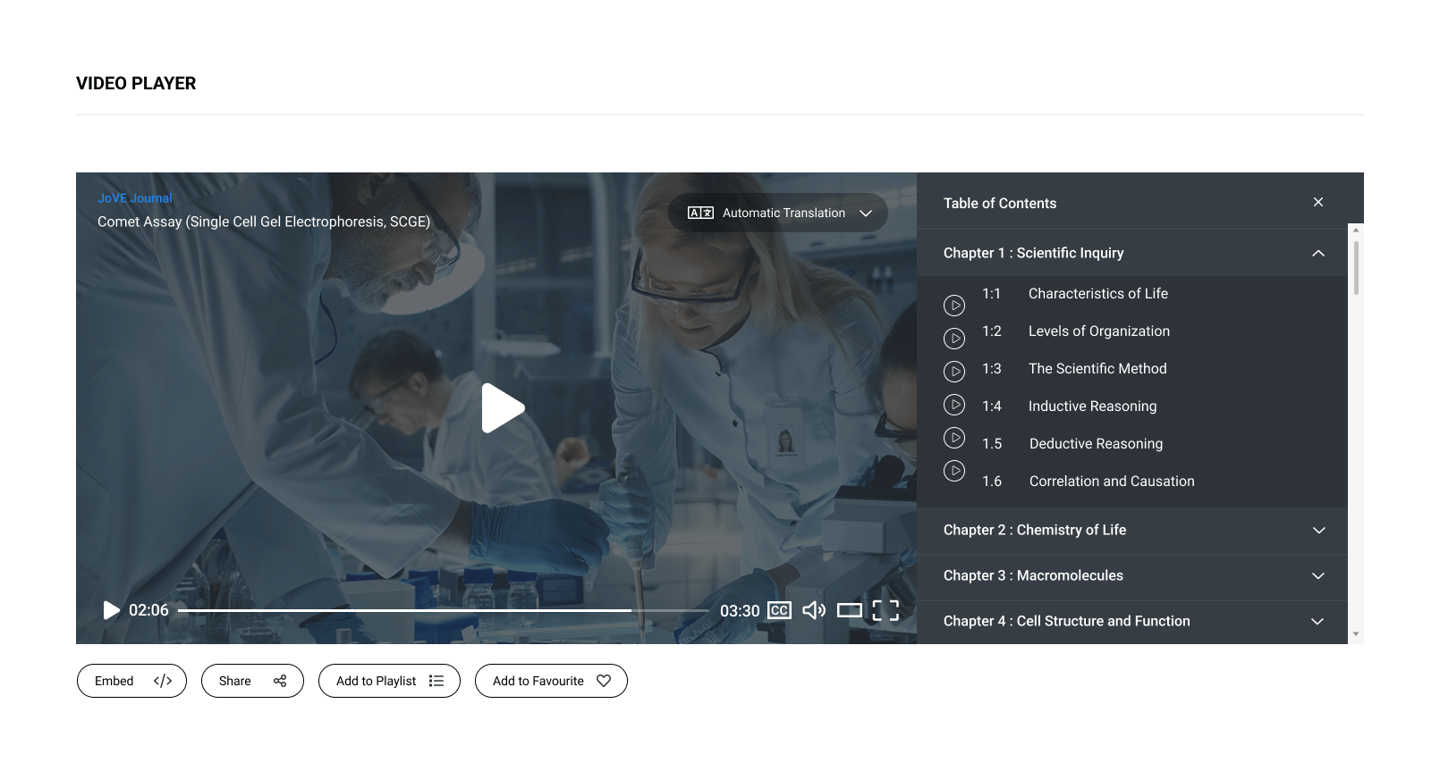Toggle closed captions CC icon
The image size is (1440, 771).
779,610
